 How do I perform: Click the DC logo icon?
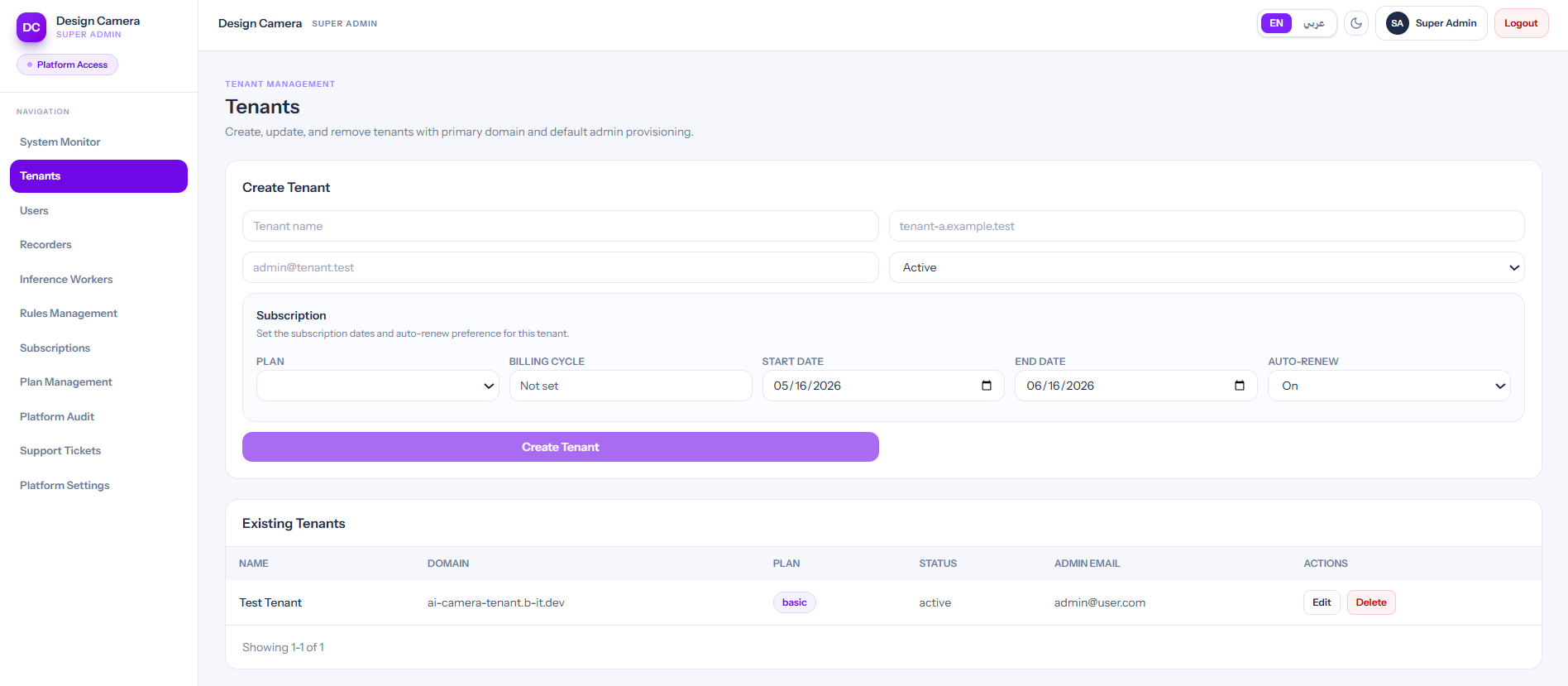pos(31,27)
